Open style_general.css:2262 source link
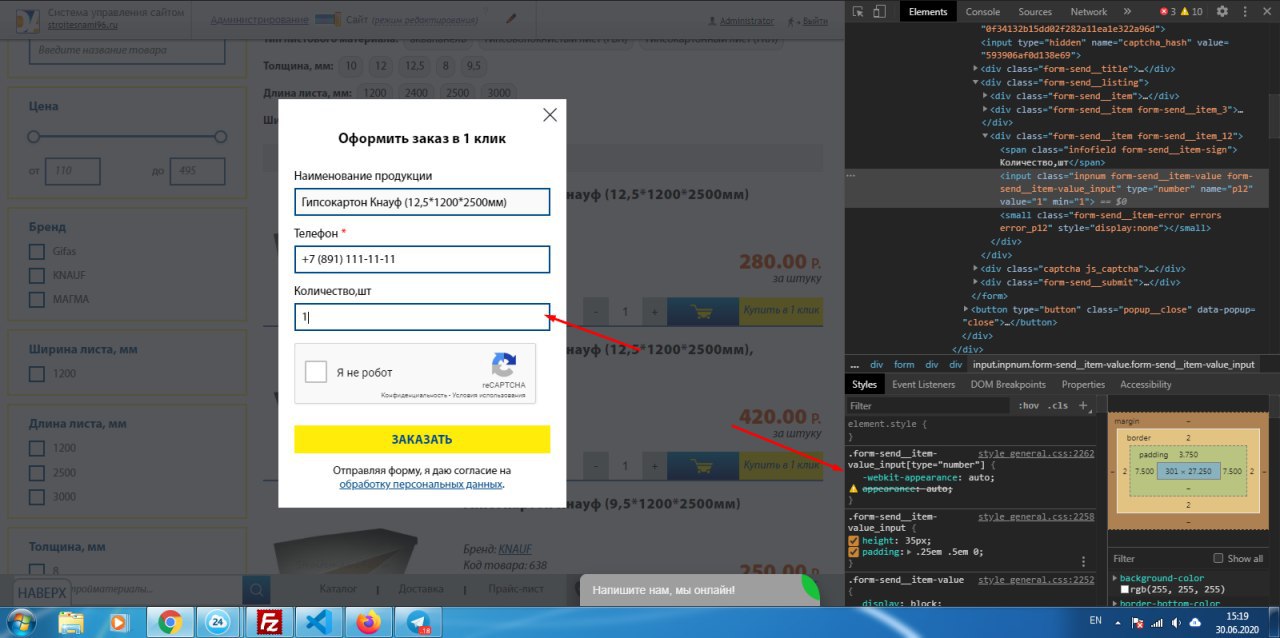Viewport: 1280px width, 638px height. tap(1036, 453)
